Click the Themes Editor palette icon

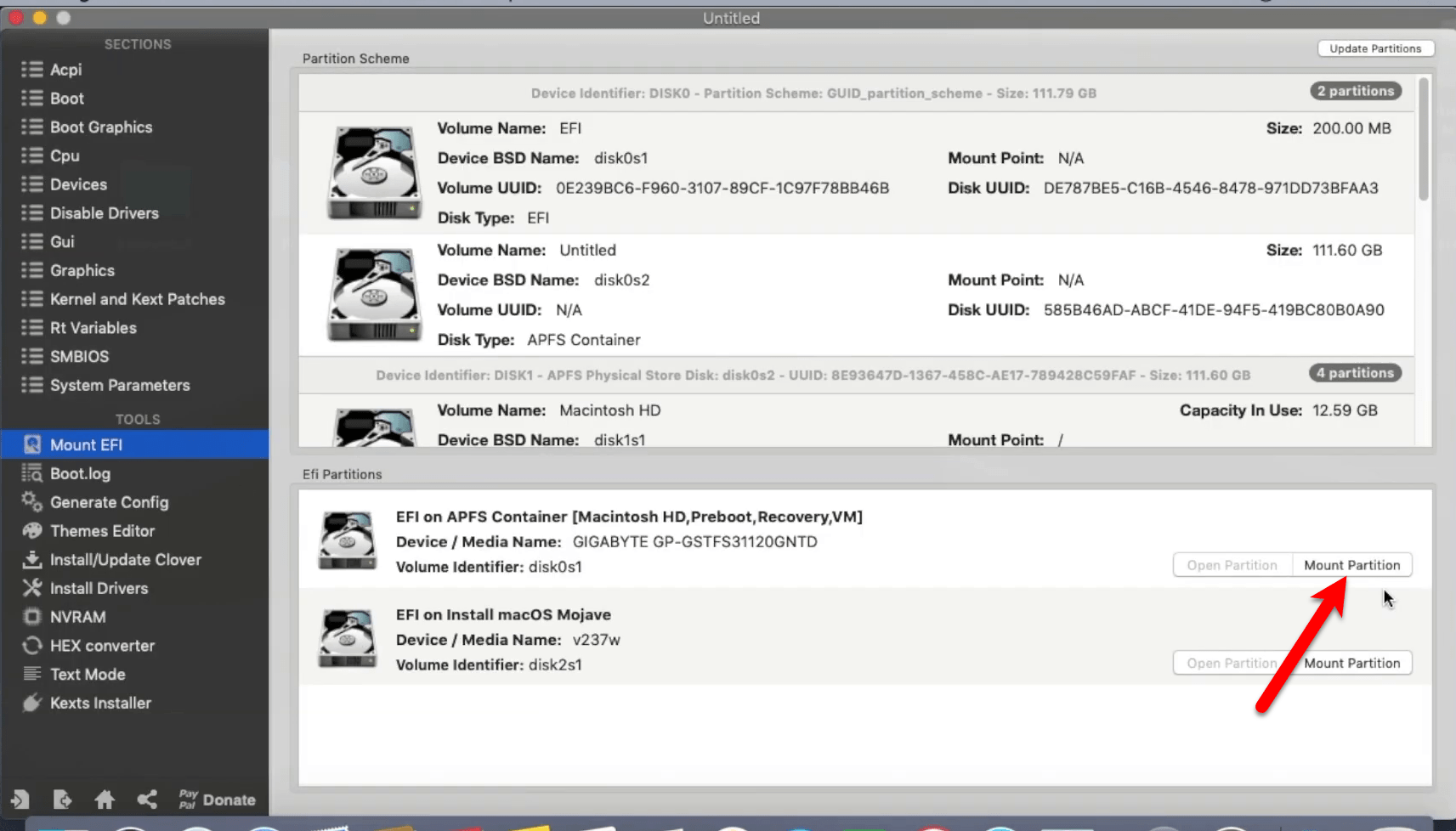point(32,531)
